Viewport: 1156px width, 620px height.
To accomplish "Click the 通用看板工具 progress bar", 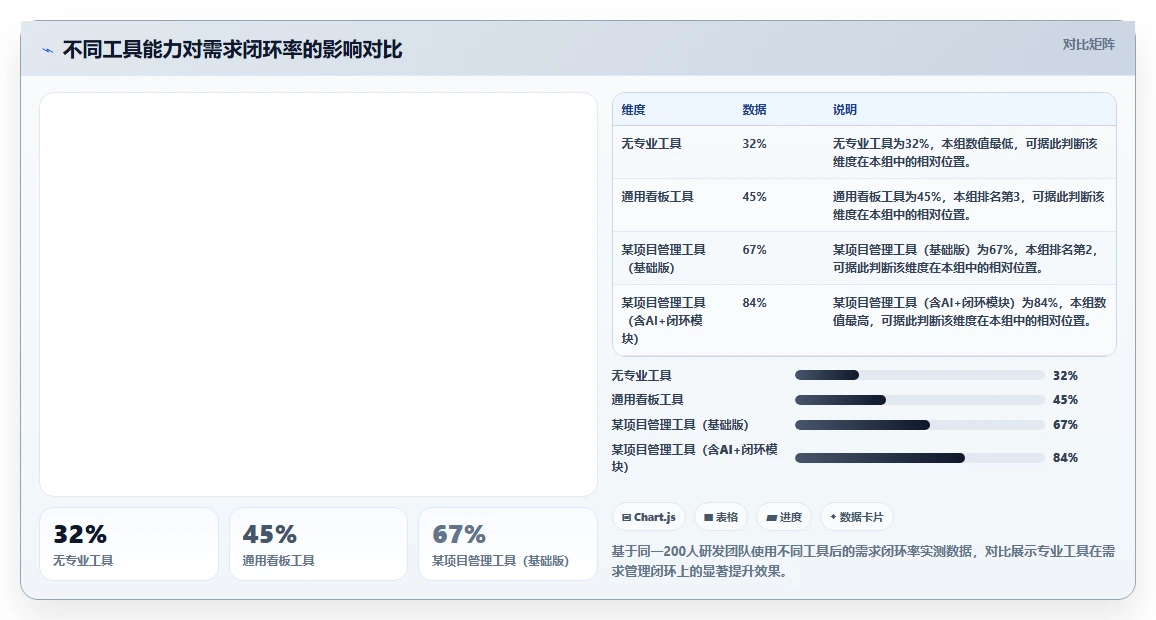I will tap(919, 400).
